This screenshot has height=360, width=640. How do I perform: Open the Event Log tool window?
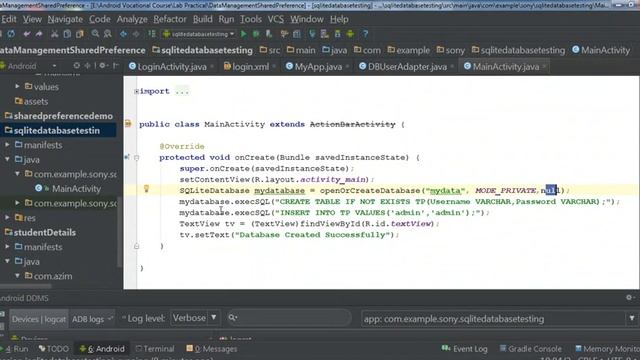coord(464,349)
